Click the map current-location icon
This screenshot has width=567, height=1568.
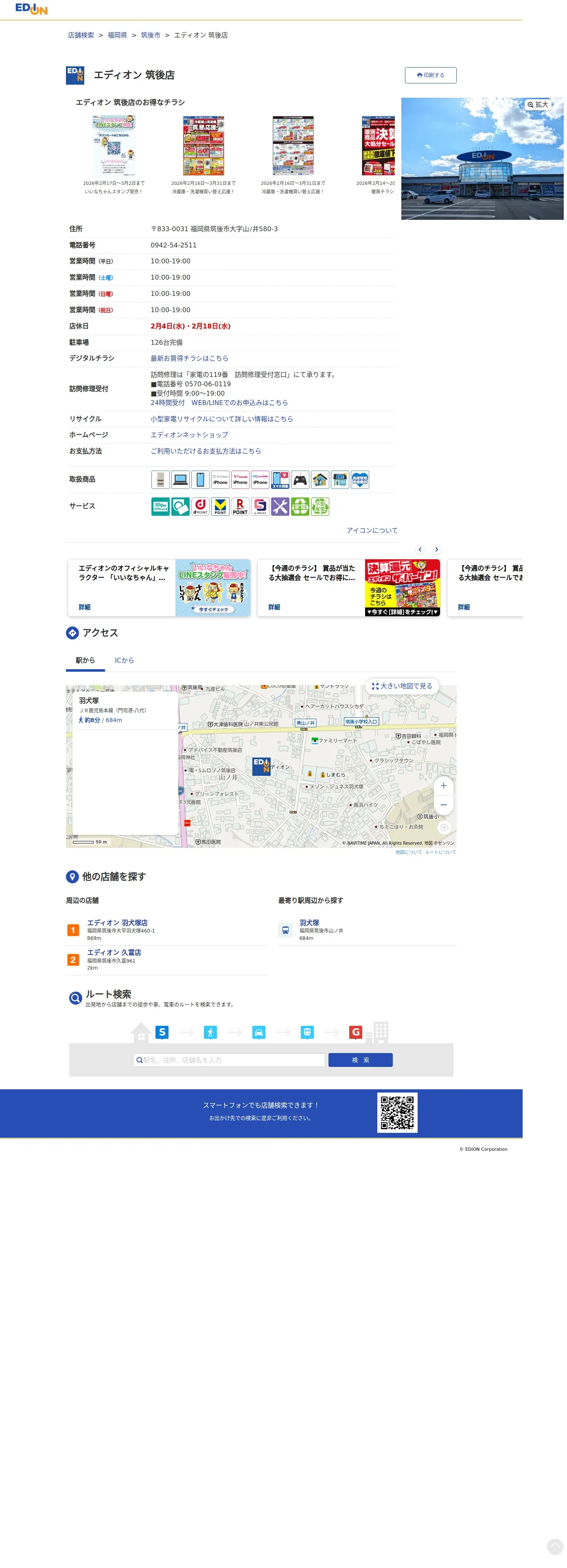pyautogui.click(x=444, y=828)
